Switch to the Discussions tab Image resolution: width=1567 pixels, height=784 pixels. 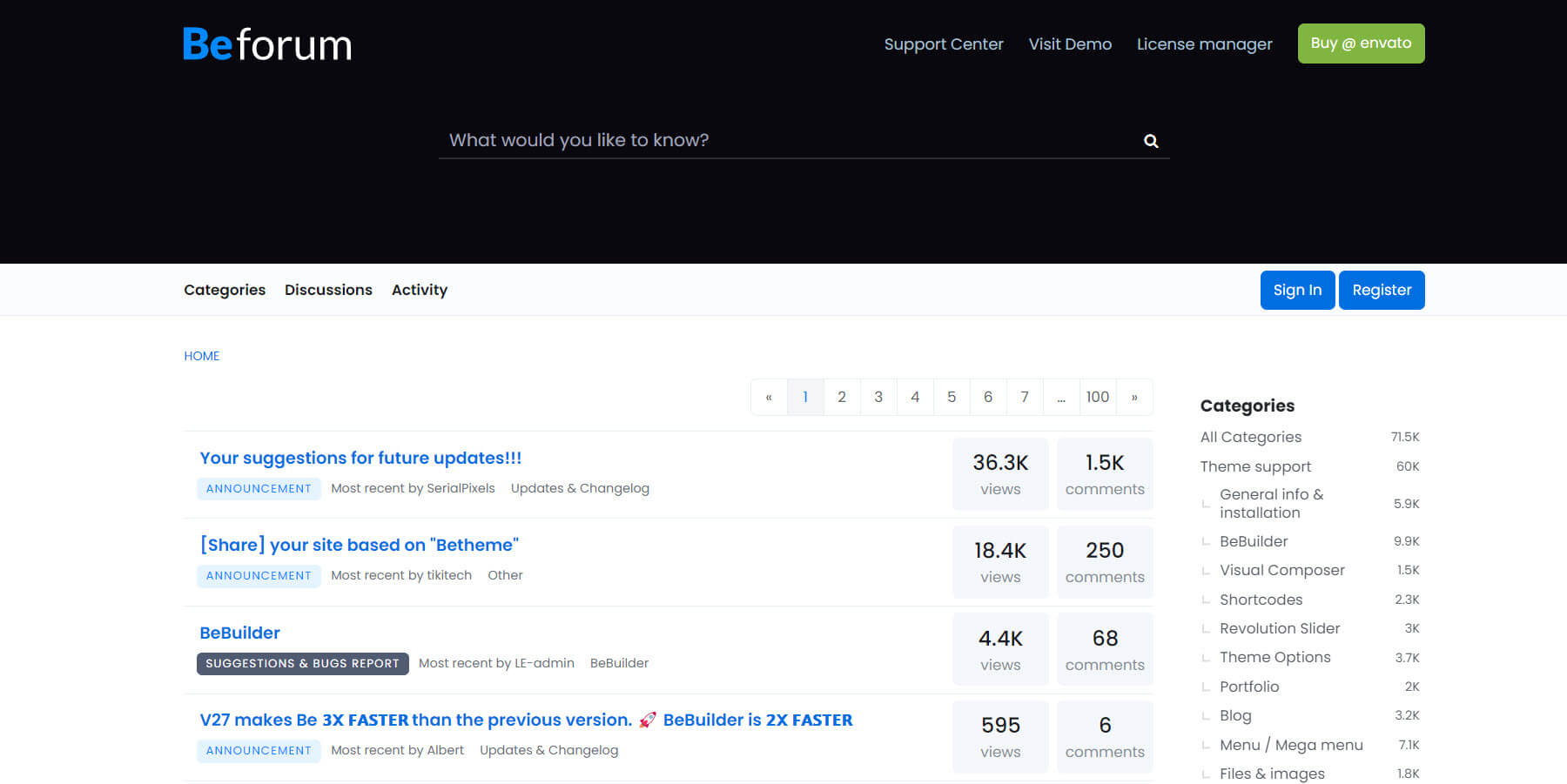click(x=328, y=290)
